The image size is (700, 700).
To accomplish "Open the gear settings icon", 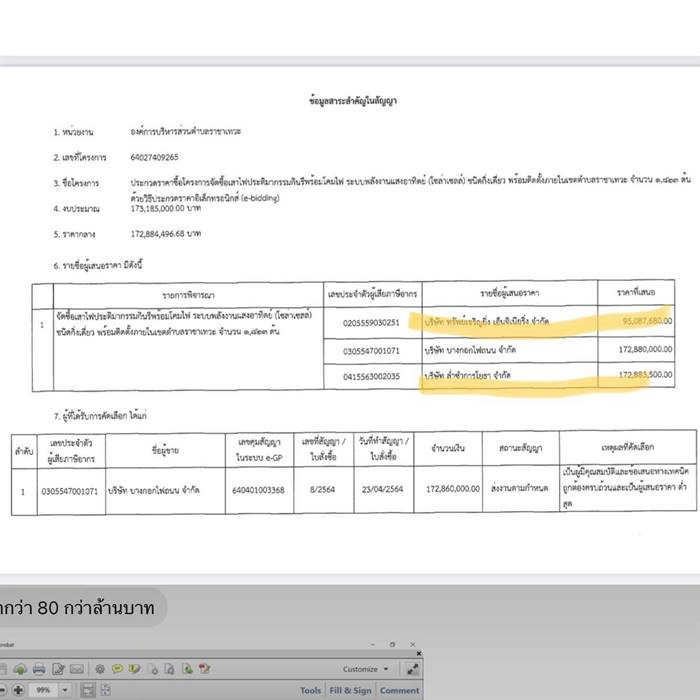I will [x=100, y=668].
